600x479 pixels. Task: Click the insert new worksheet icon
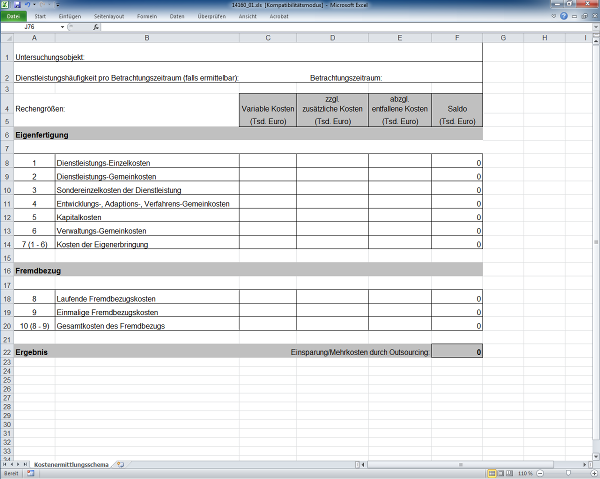pos(120,464)
